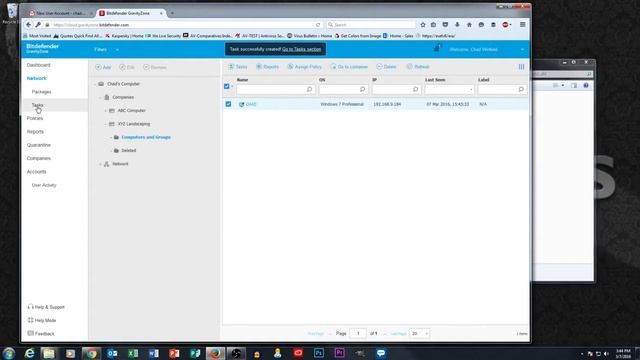The height and width of the screenshot is (360, 640).
Task: Open the Welcome user dropdown
Action: click(486, 49)
